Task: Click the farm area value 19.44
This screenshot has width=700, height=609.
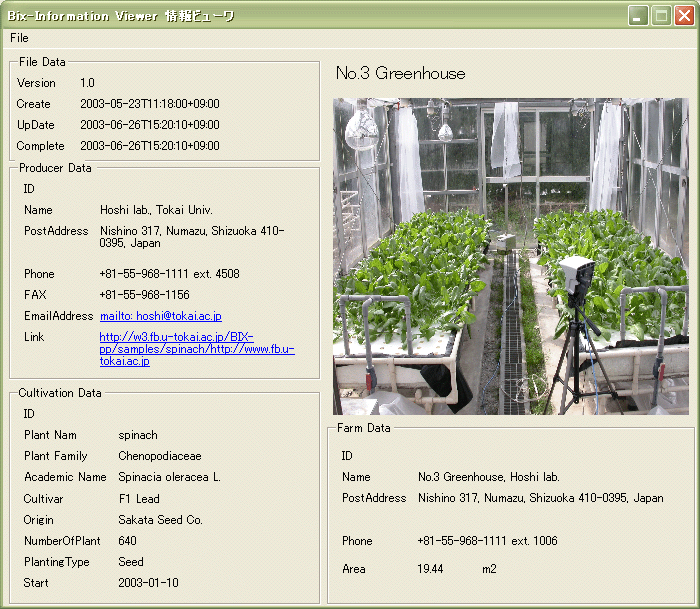Action: [433, 569]
